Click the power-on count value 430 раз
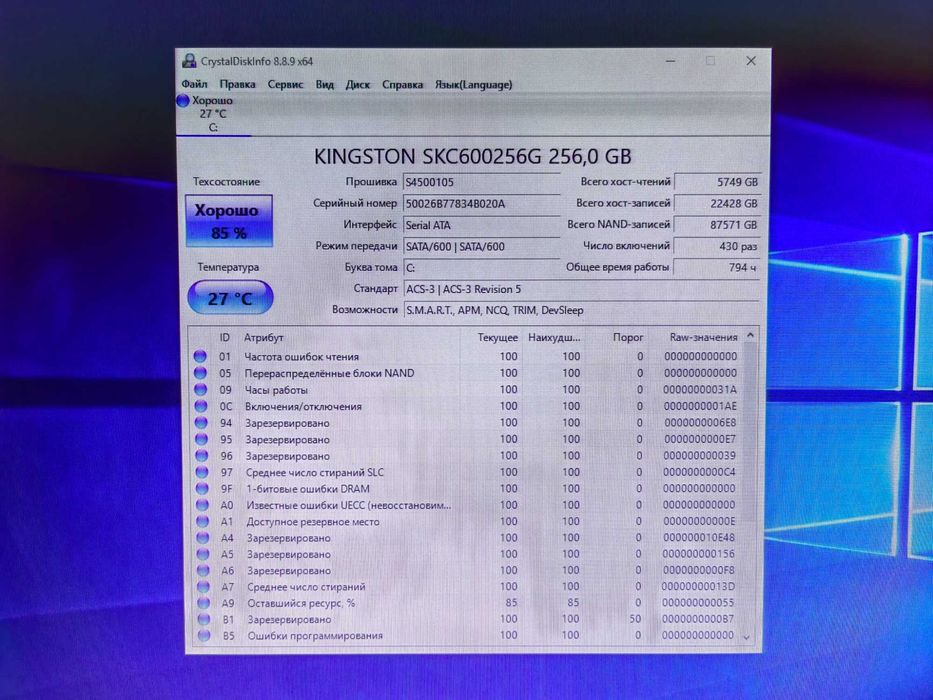 (x=717, y=246)
